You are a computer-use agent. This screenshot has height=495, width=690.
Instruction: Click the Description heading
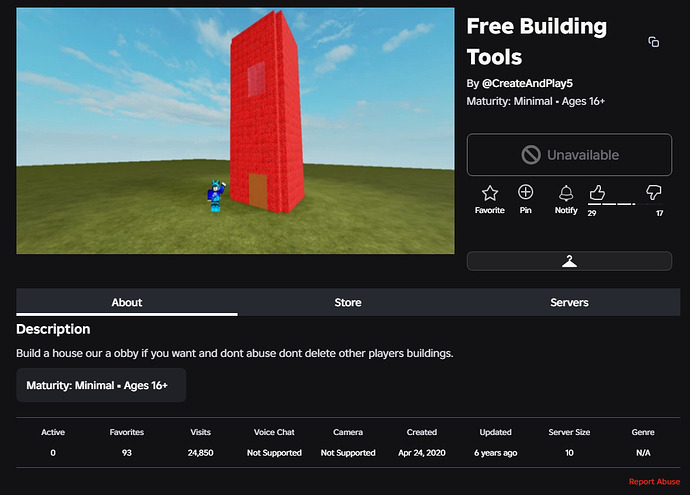point(53,329)
